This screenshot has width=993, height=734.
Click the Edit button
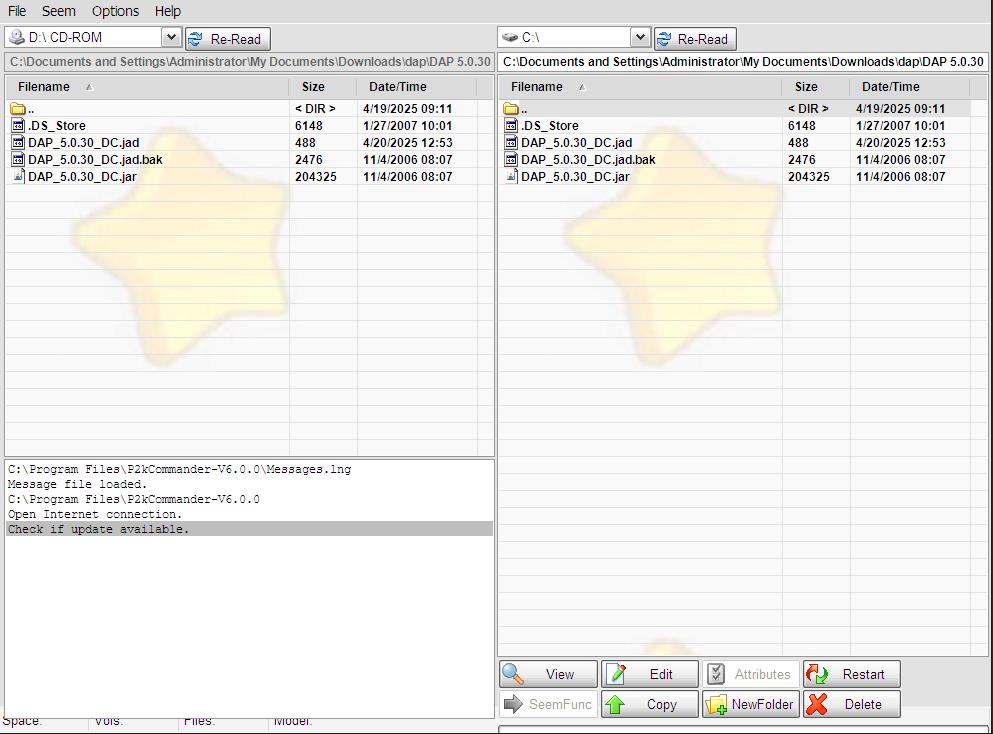pos(650,674)
